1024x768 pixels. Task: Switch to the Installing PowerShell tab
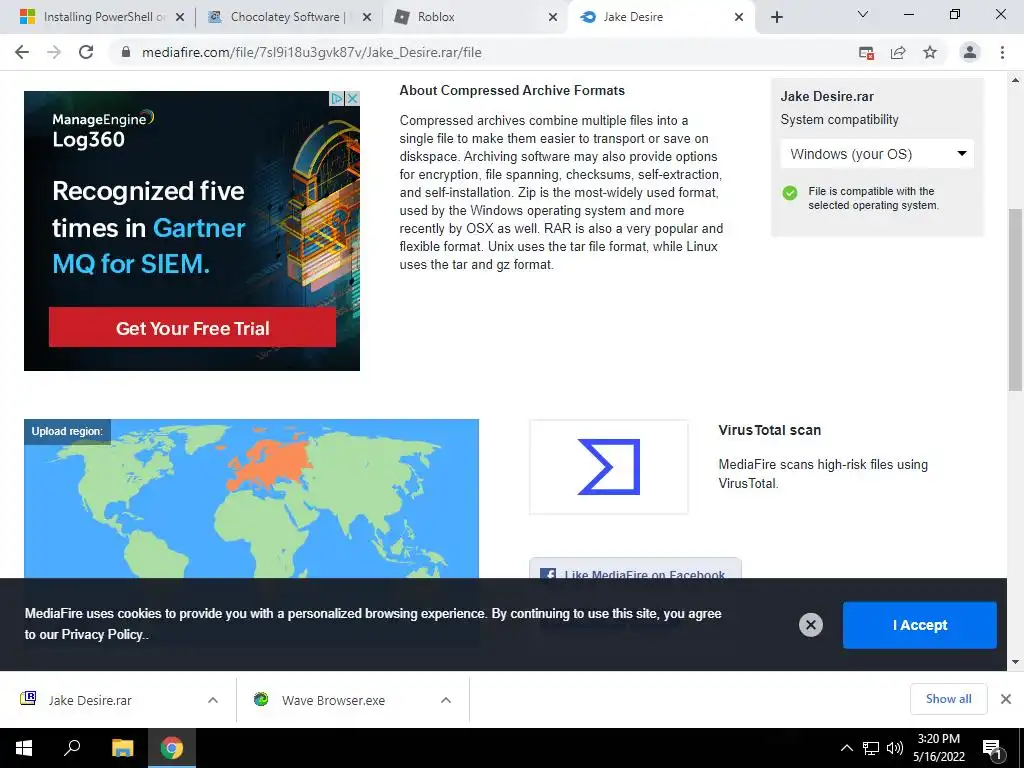[x=97, y=17]
